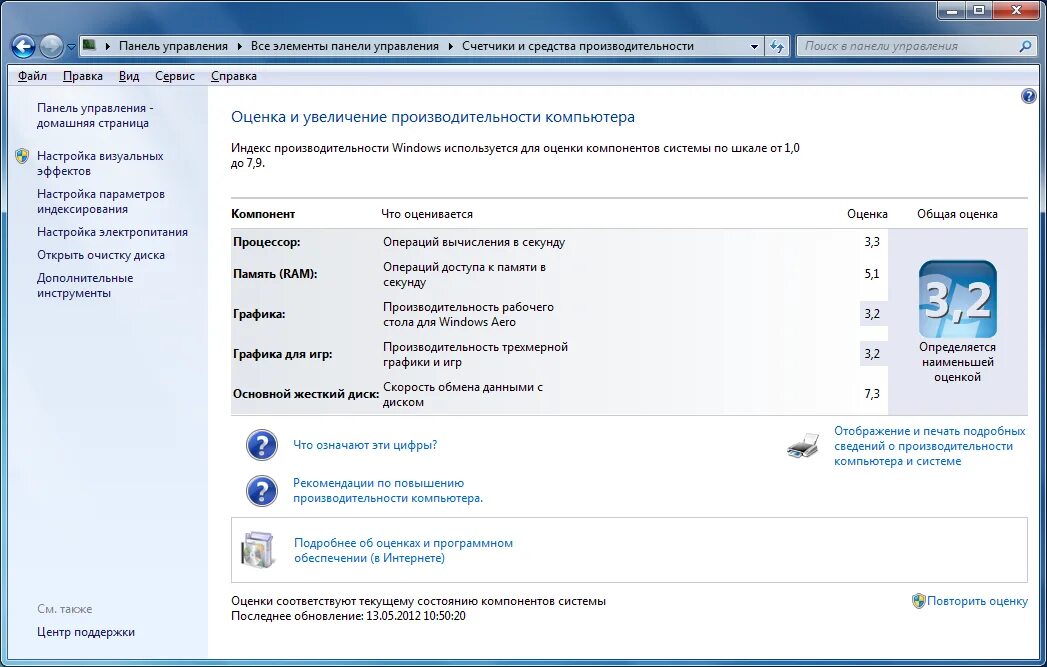
Task: Click the printer icon
Action: [x=803, y=445]
